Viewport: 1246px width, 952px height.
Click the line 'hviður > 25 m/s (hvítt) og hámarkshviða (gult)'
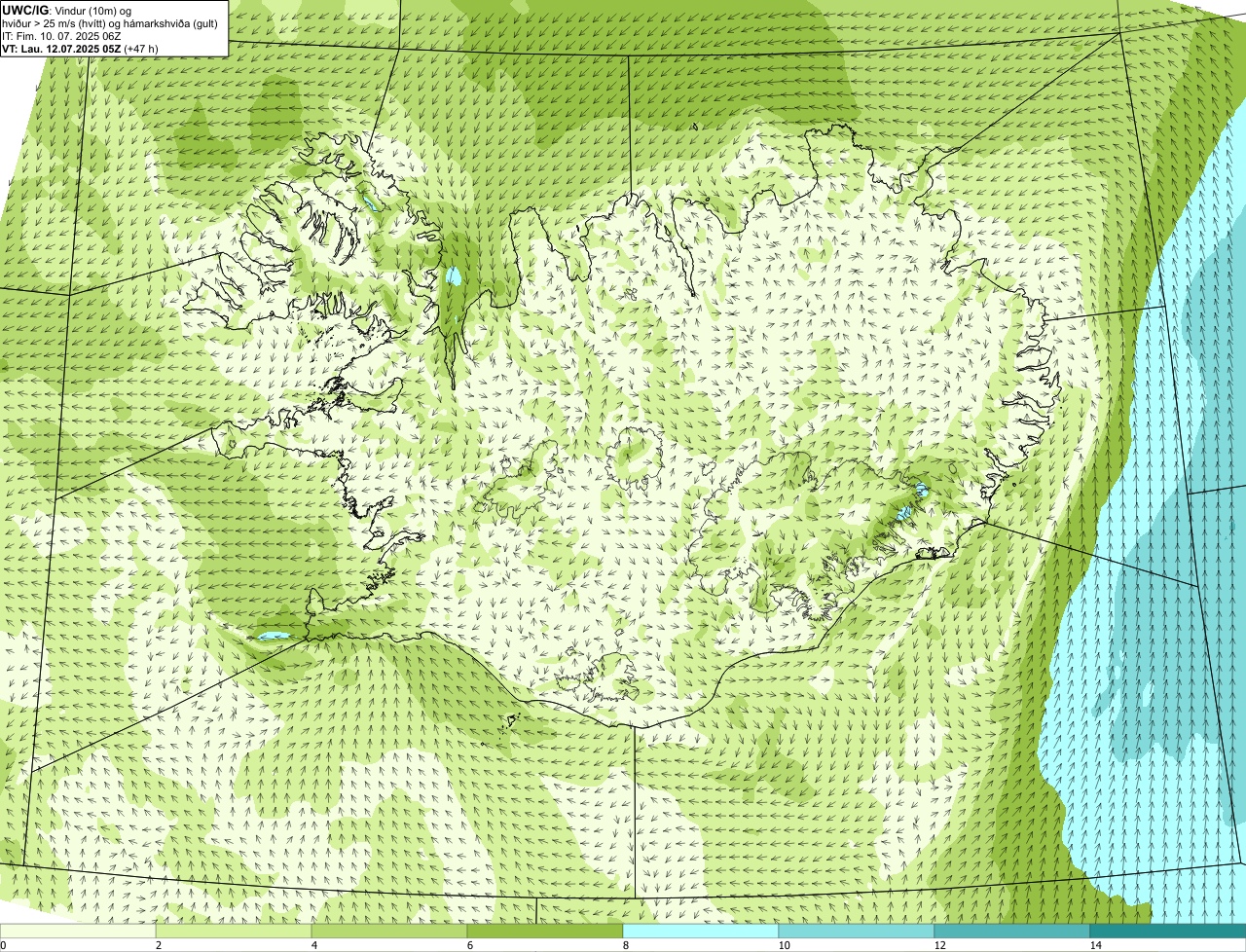pos(110,23)
